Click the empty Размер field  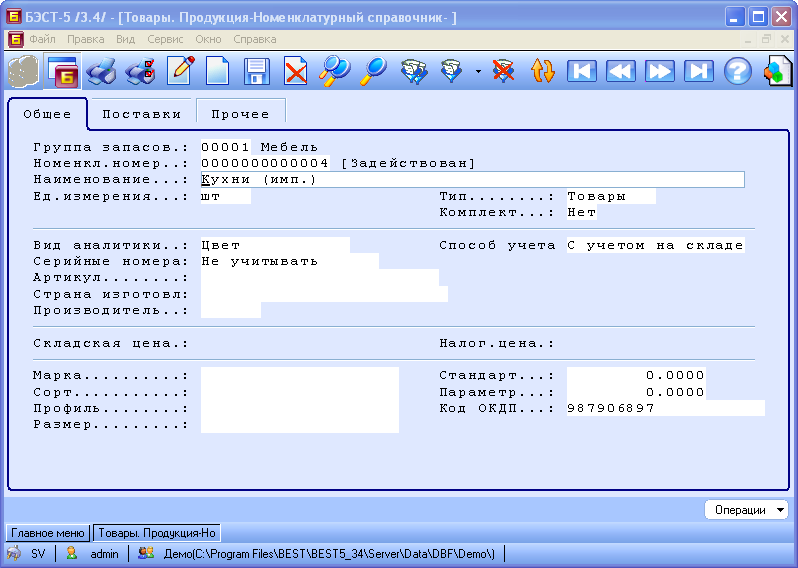tap(300, 424)
